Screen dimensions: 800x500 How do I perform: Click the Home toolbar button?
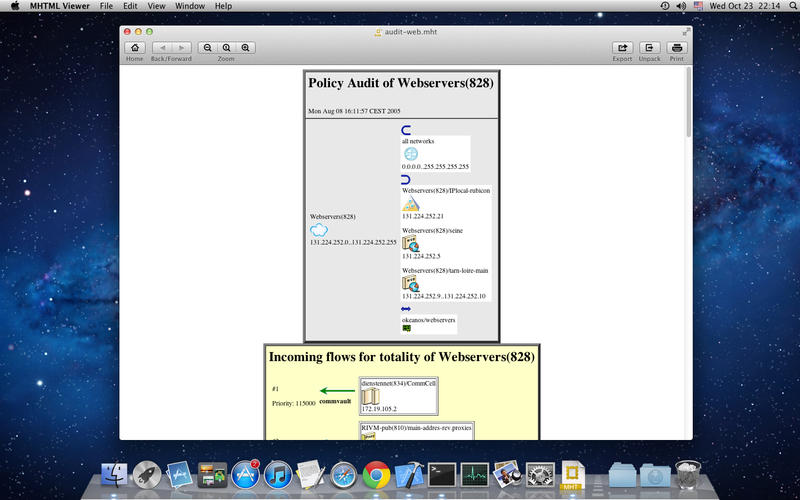[x=135, y=47]
